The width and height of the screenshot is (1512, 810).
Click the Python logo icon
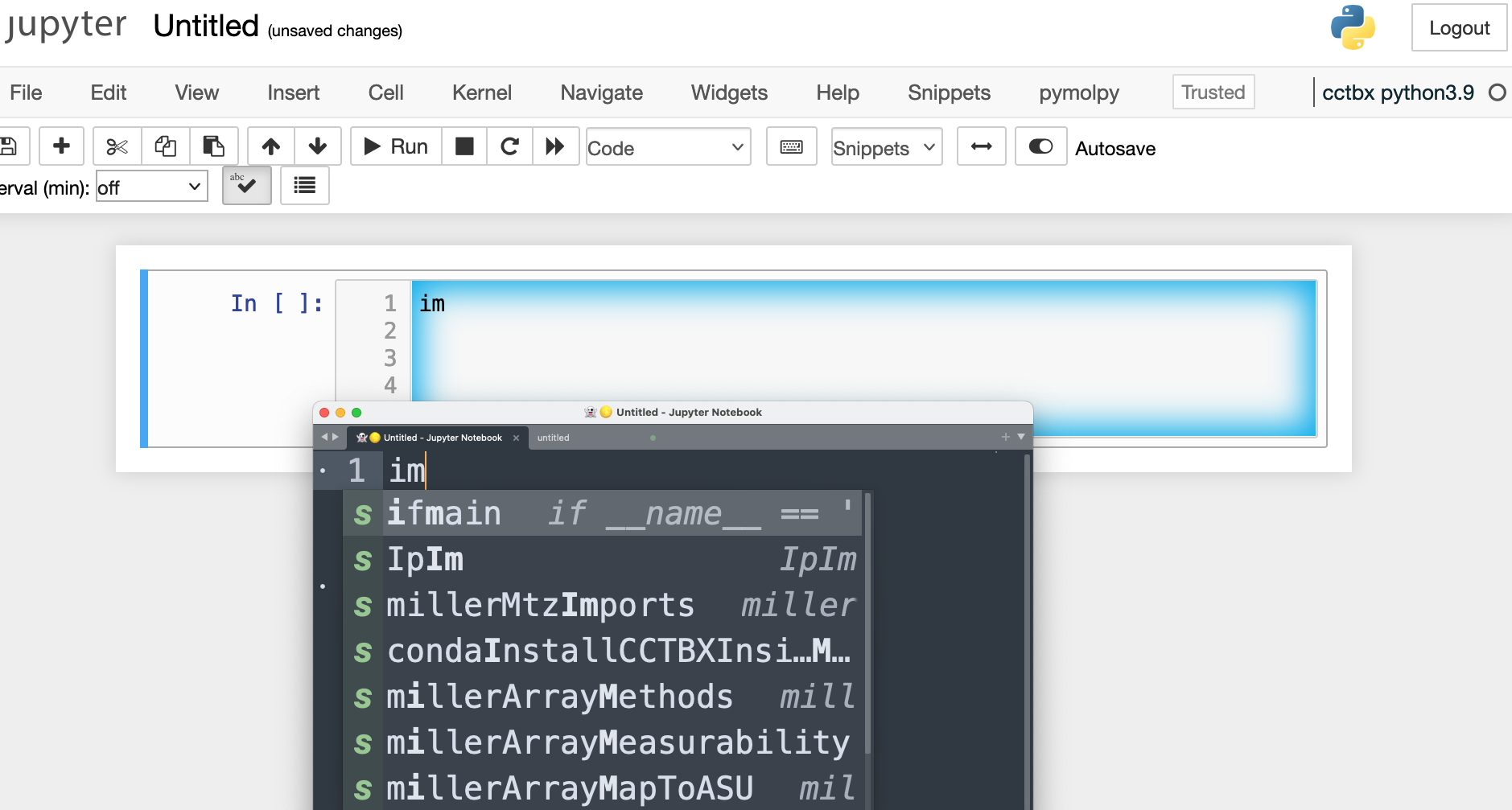[x=1353, y=28]
